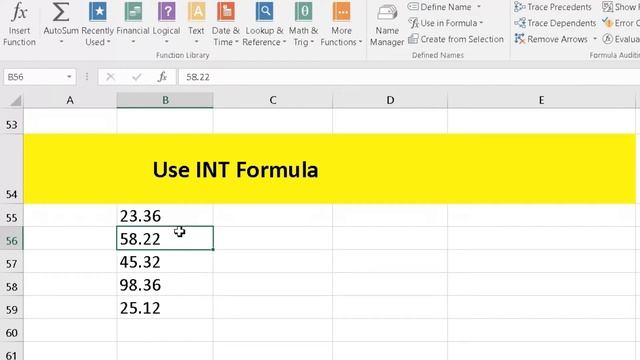The height and width of the screenshot is (360, 640).
Task: Select row 53 header
Action: tap(12, 121)
